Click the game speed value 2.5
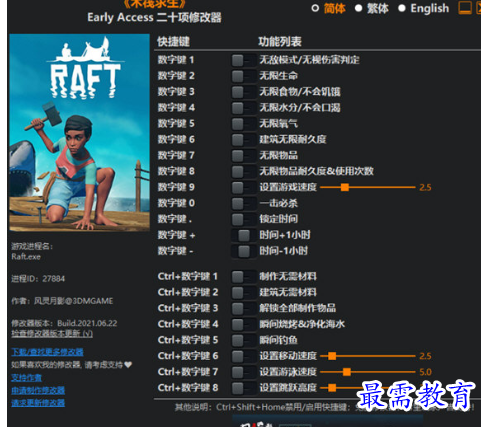Image resolution: width=481 pixels, height=427 pixels. (425, 187)
